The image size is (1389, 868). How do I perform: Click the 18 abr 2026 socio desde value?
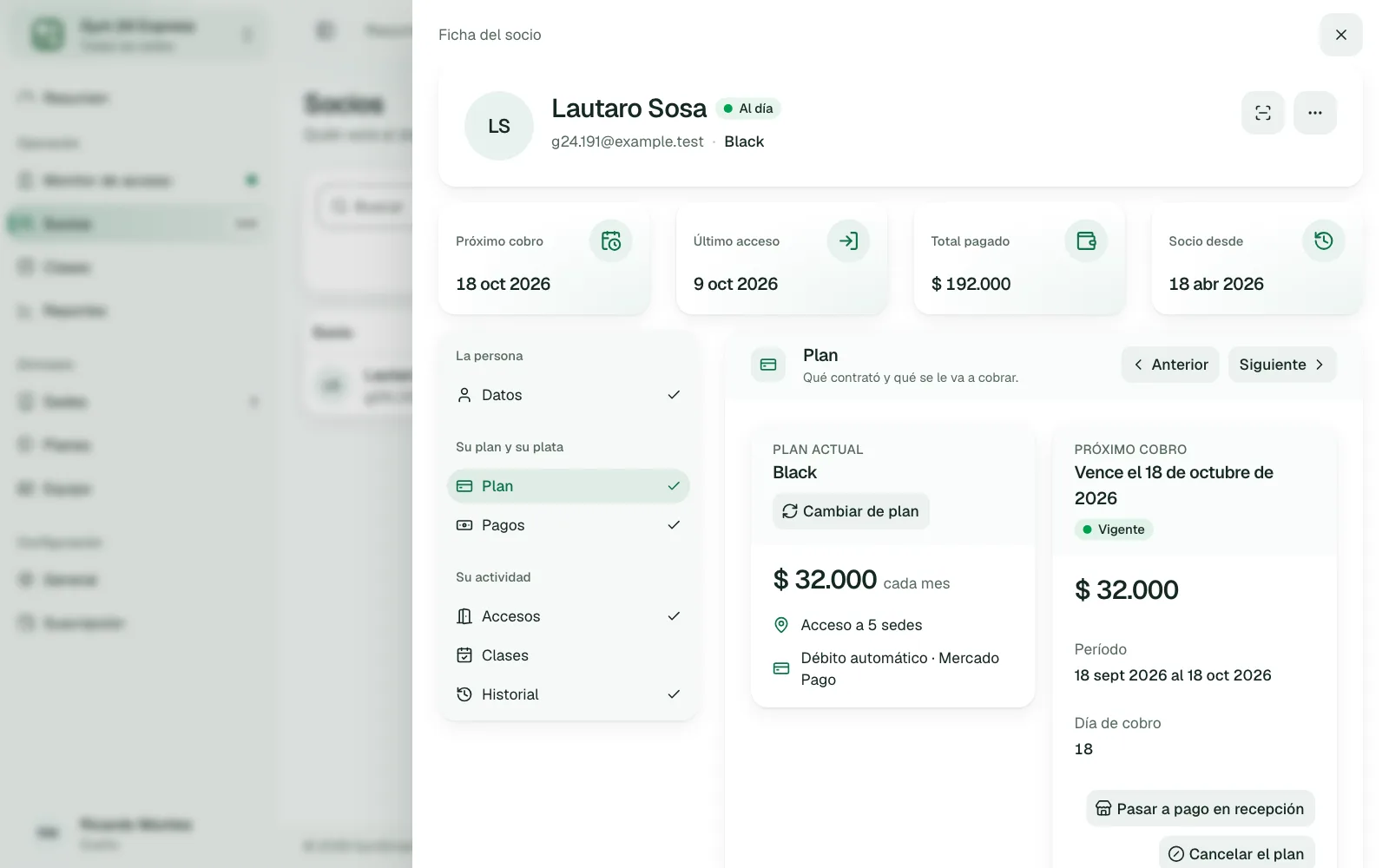pos(1215,284)
